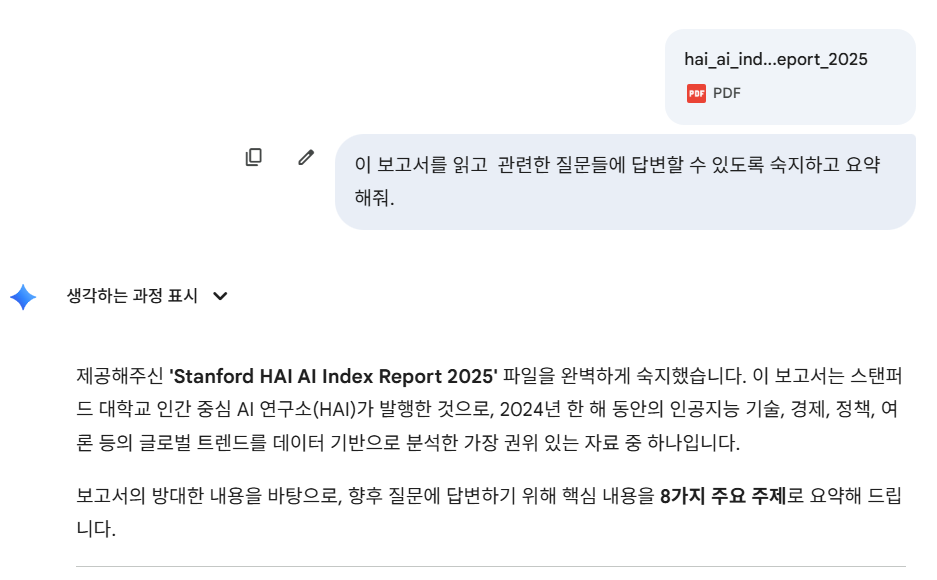Click the PDF label on the attachment
The width and height of the screenshot is (937, 580).
725,93
